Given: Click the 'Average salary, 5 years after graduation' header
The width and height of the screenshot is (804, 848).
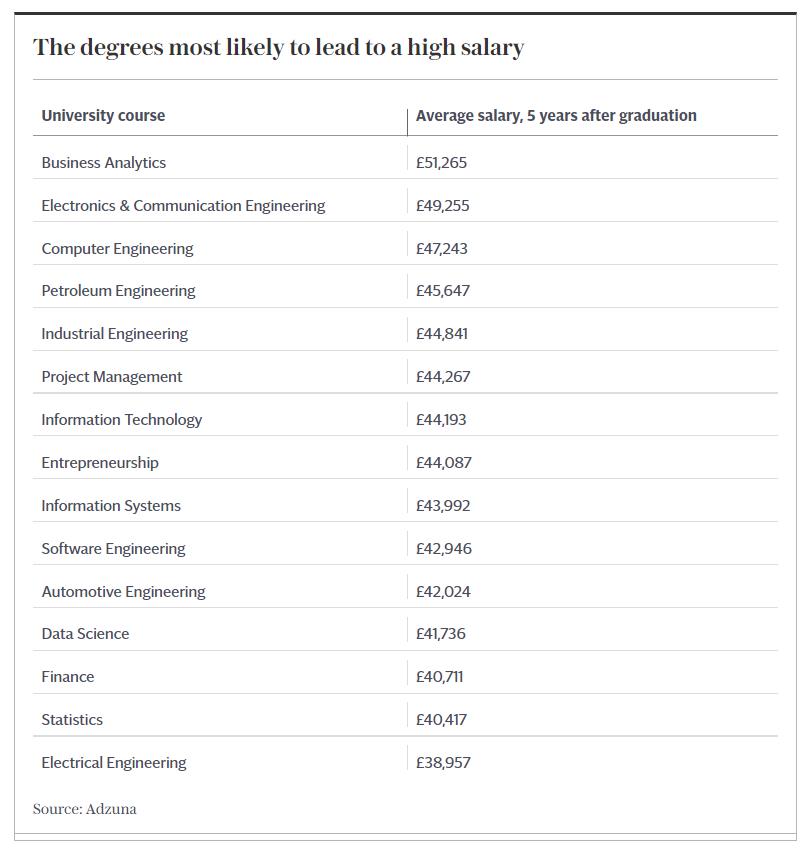Looking at the screenshot, I should (x=556, y=115).
